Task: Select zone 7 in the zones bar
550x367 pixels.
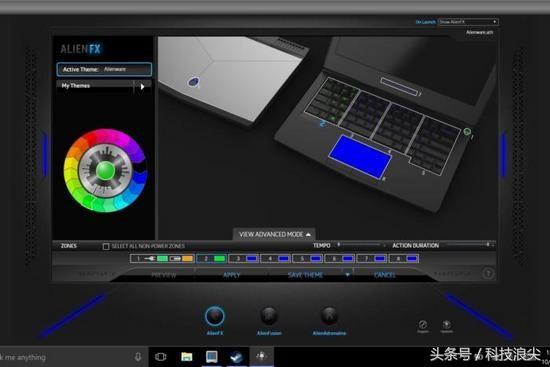Action: point(372,259)
